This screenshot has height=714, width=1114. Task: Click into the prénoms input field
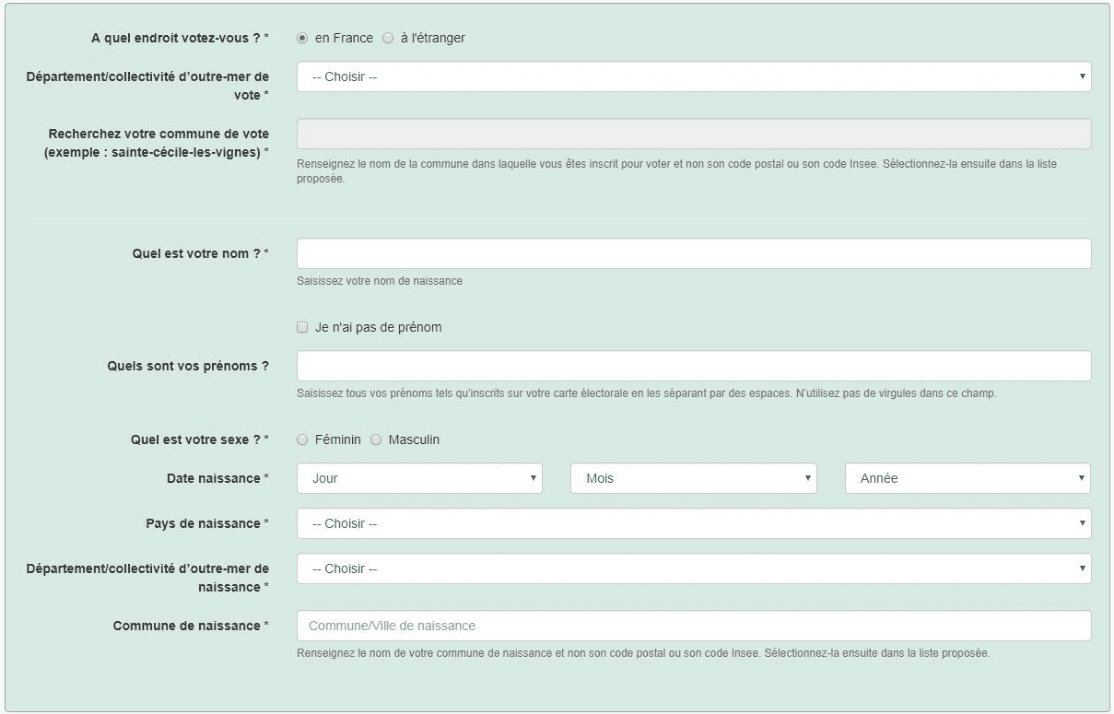pyautogui.click(x=693, y=366)
